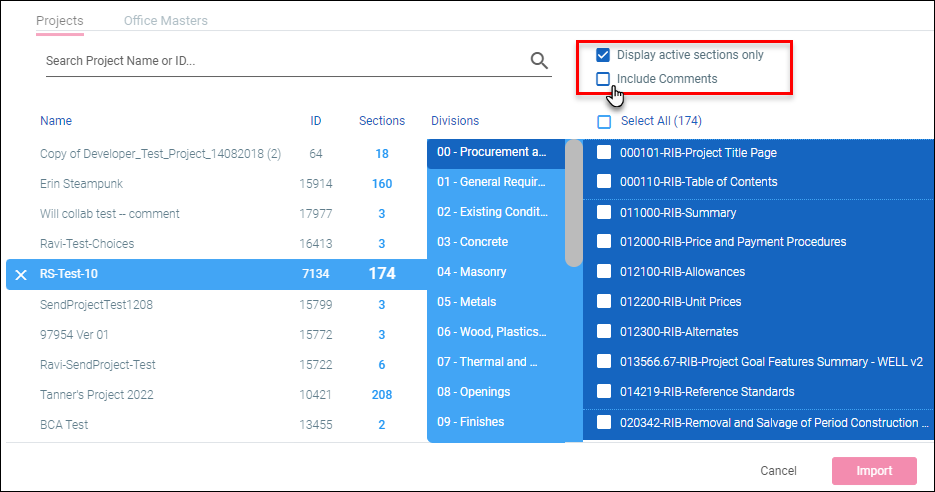
Task: Check the Select All (174) box
Action: 604,122
